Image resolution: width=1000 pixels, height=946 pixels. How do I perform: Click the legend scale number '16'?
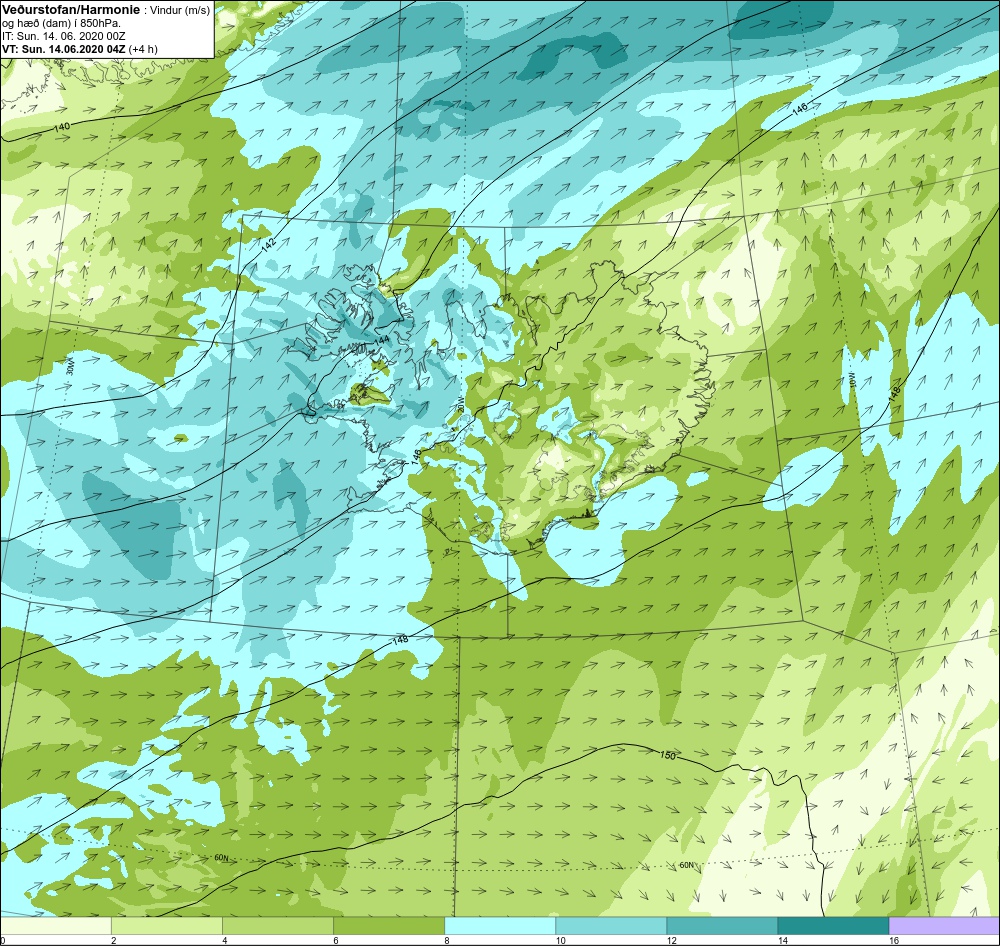point(893,940)
